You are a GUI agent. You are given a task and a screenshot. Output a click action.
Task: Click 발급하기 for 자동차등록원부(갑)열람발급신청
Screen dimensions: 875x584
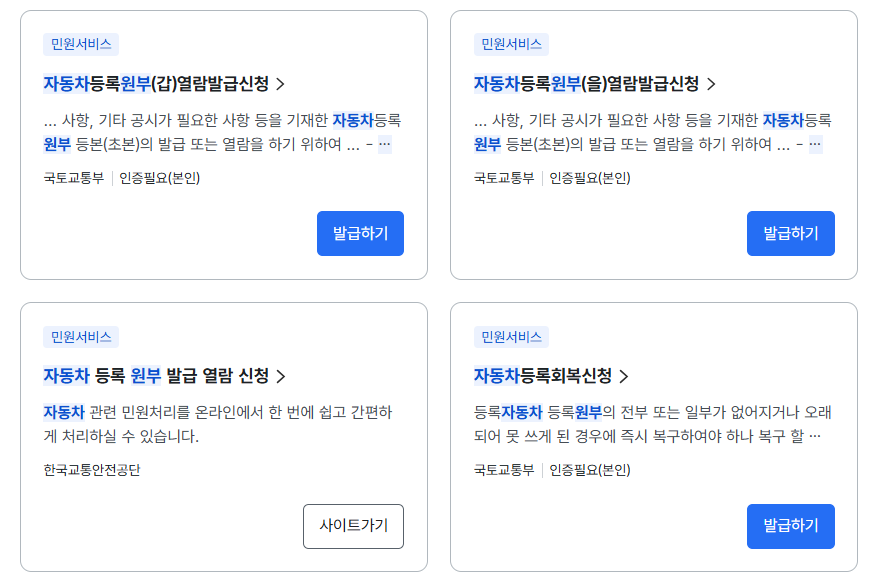[x=360, y=233]
